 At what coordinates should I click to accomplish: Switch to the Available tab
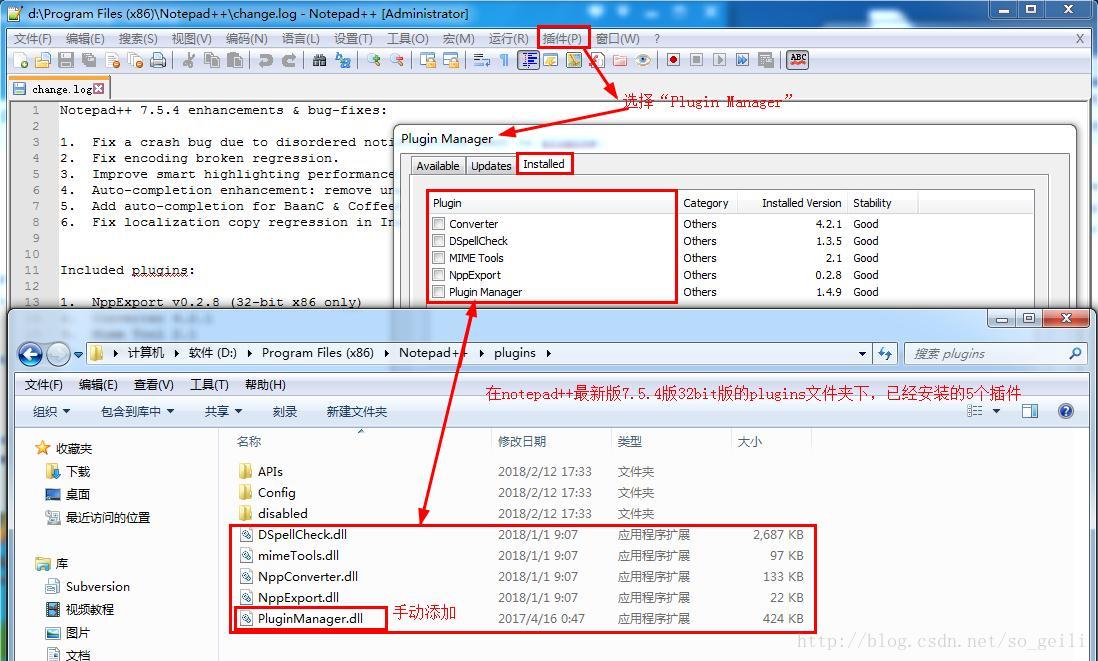click(x=438, y=166)
